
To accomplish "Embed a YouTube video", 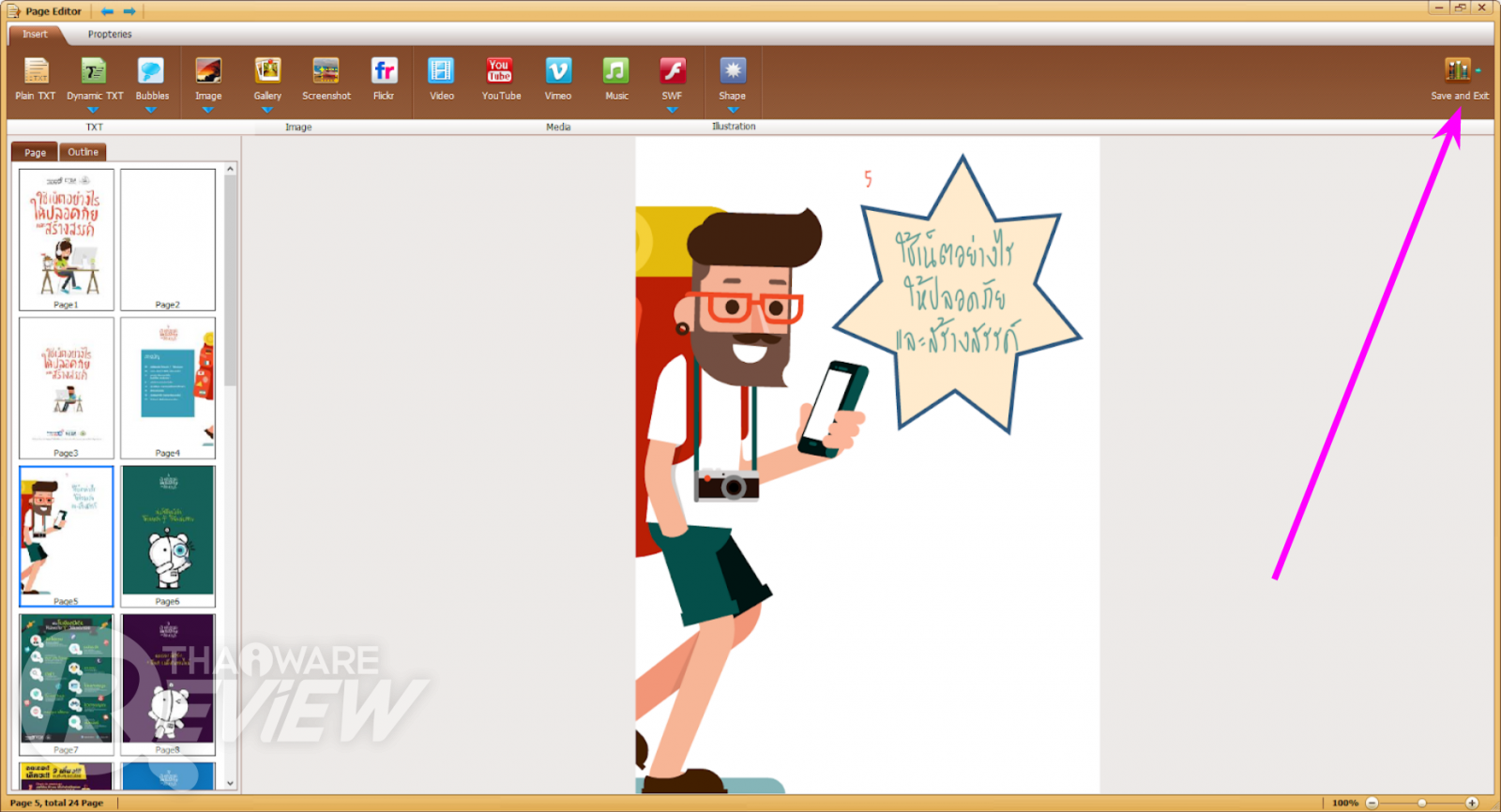I will pyautogui.click(x=501, y=79).
